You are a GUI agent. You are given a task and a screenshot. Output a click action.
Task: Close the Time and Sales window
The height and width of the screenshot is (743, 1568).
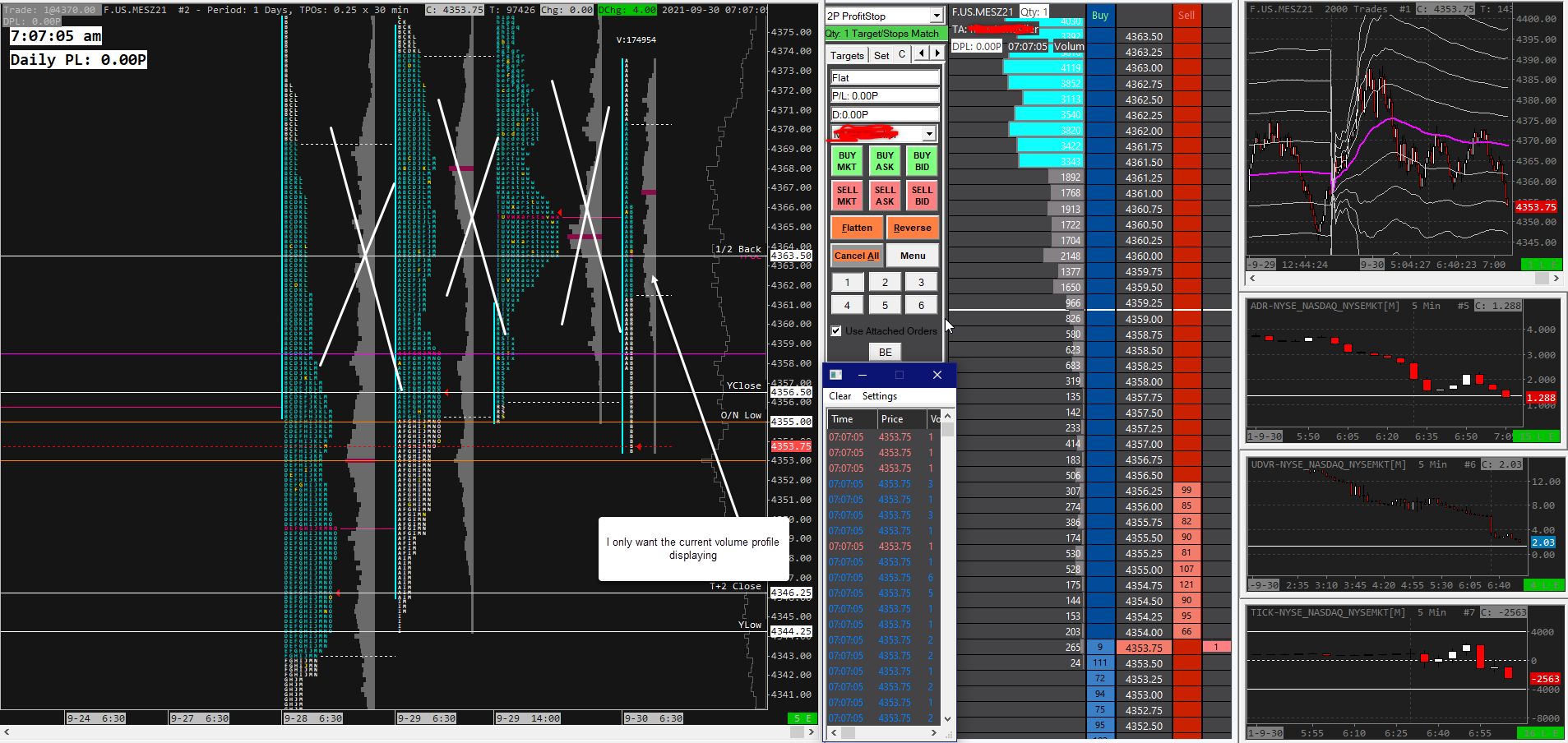coord(937,375)
